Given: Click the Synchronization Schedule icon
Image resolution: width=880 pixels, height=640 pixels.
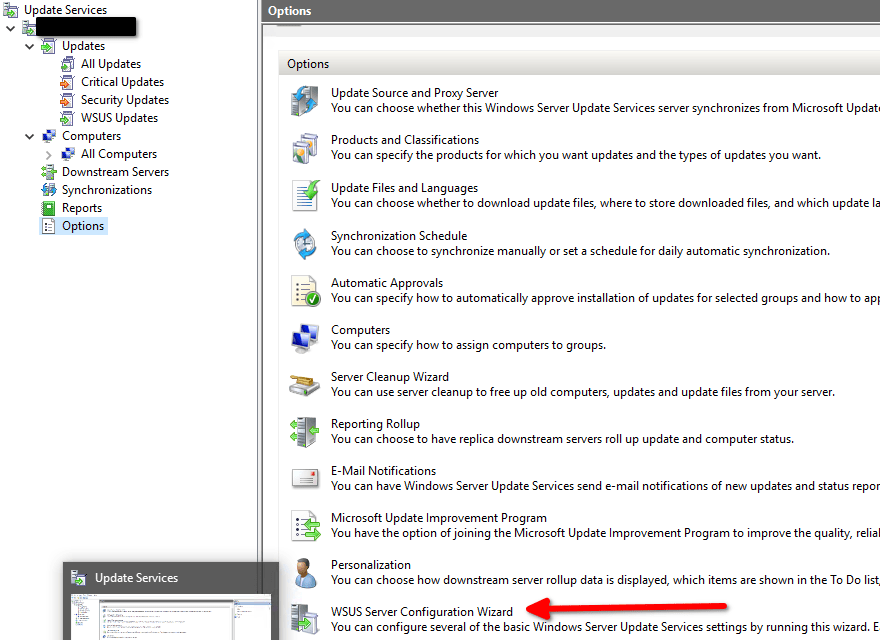Looking at the screenshot, I should [305, 244].
